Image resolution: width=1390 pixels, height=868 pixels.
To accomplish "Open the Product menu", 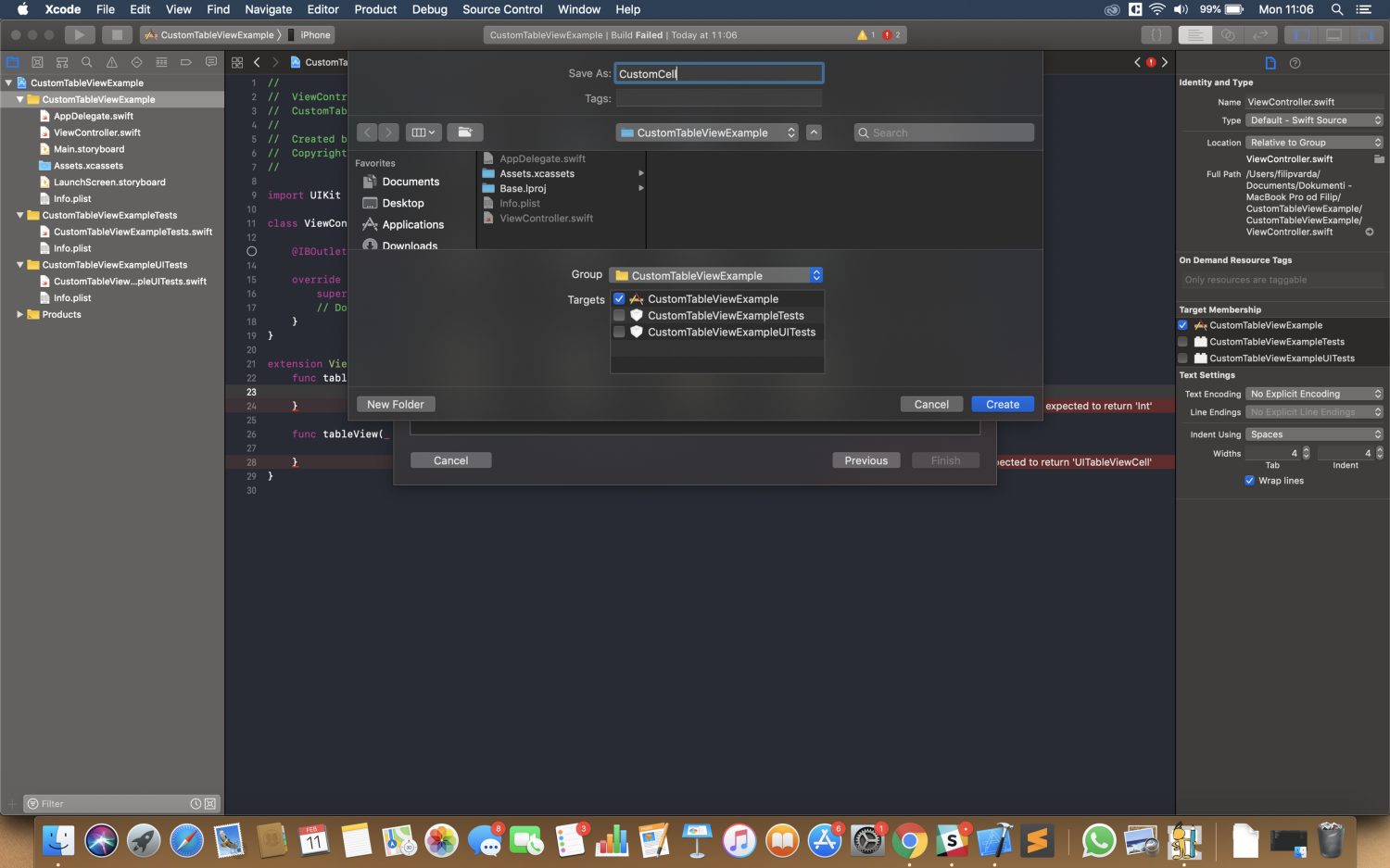I will tap(375, 9).
